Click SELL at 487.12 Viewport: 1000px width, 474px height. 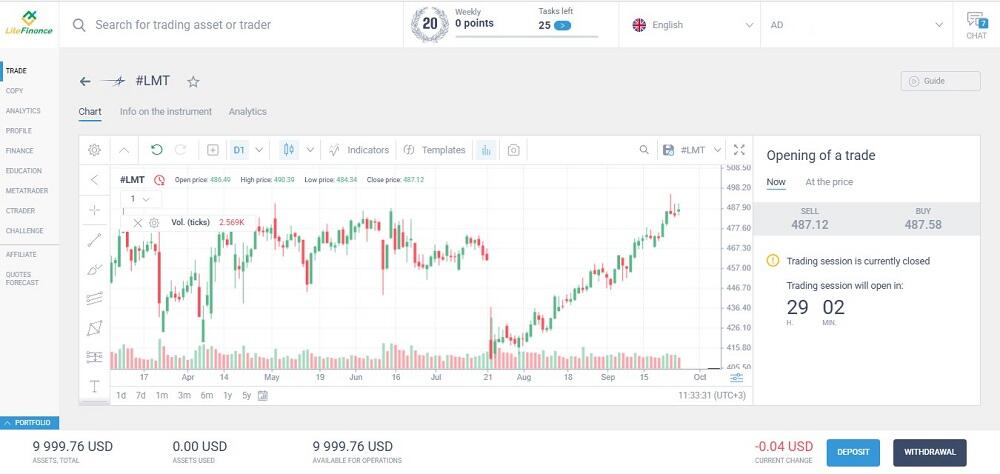click(x=810, y=219)
